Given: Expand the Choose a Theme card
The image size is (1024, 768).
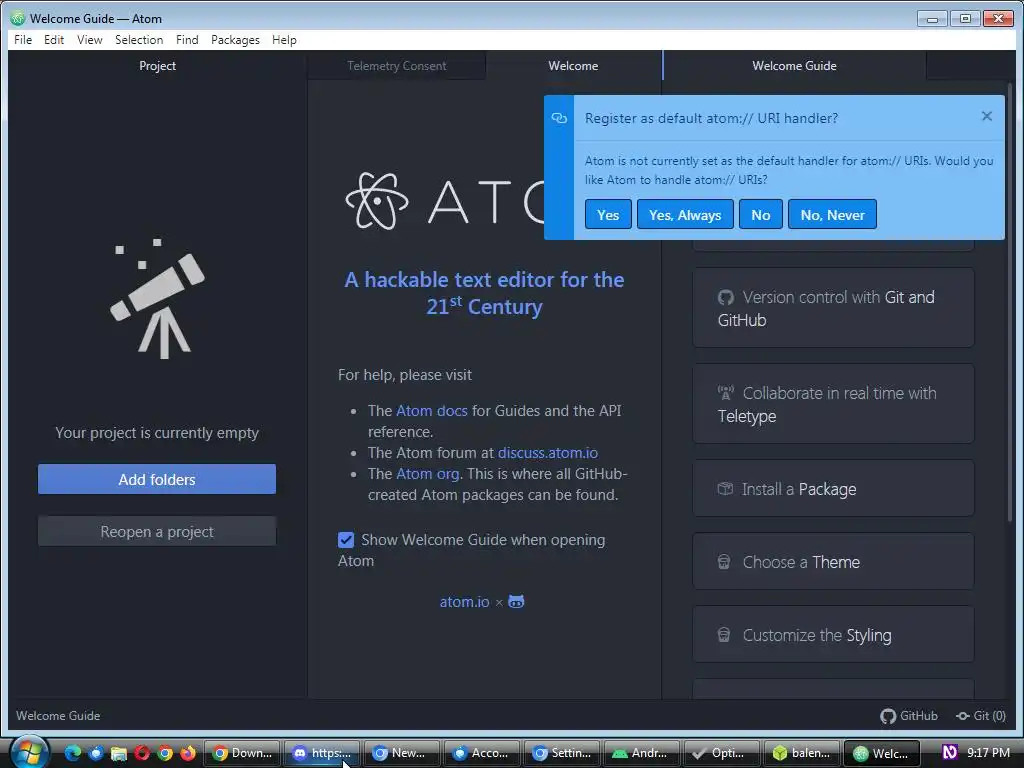Looking at the screenshot, I should 833,562.
